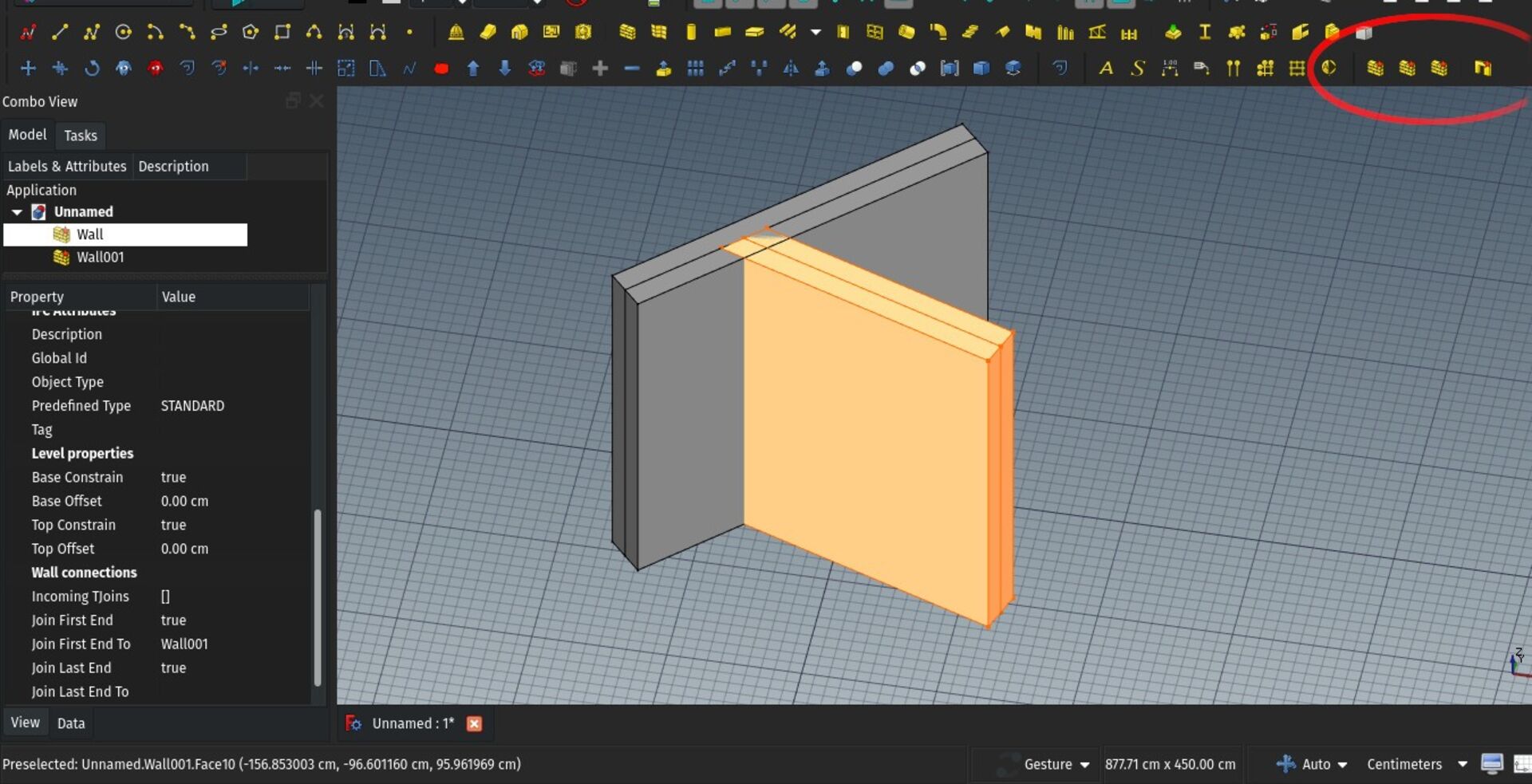Image resolution: width=1532 pixels, height=784 pixels.
Task: Select the Draft Rectangle tool
Action: [x=282, y=33]
